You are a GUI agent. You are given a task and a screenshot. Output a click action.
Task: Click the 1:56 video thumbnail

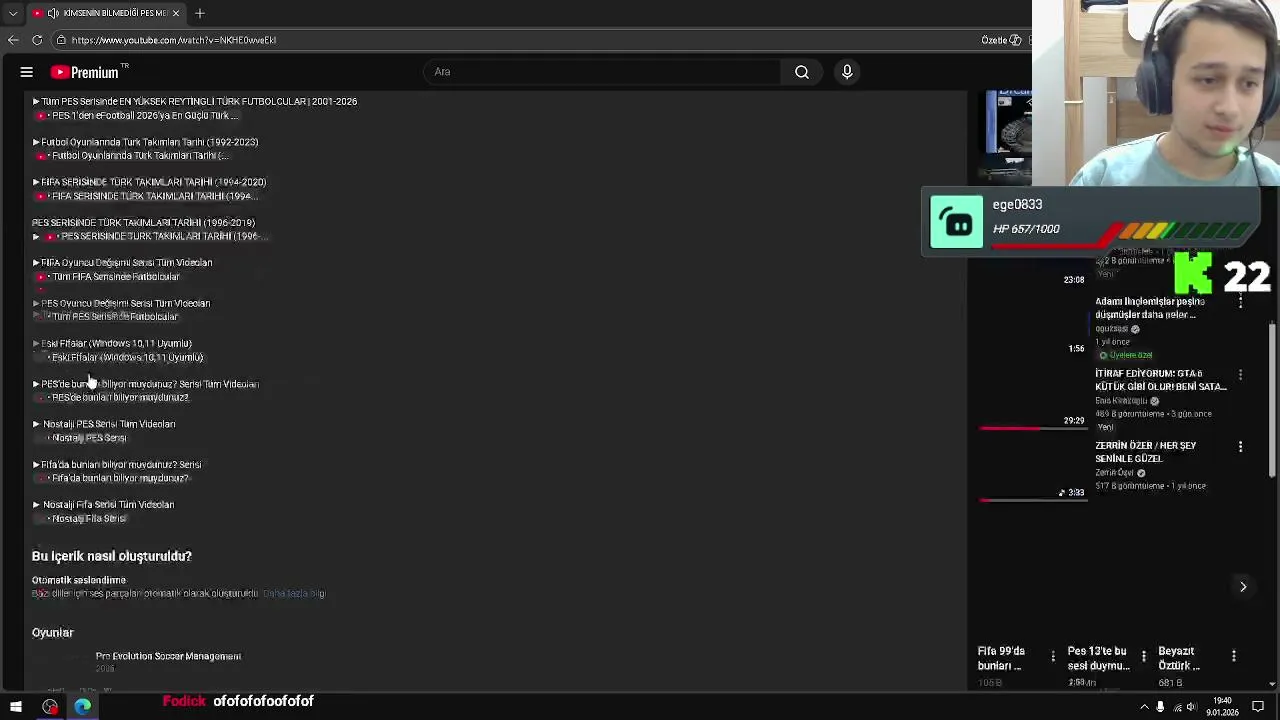pyautogui.click(x=1033, y=326)
